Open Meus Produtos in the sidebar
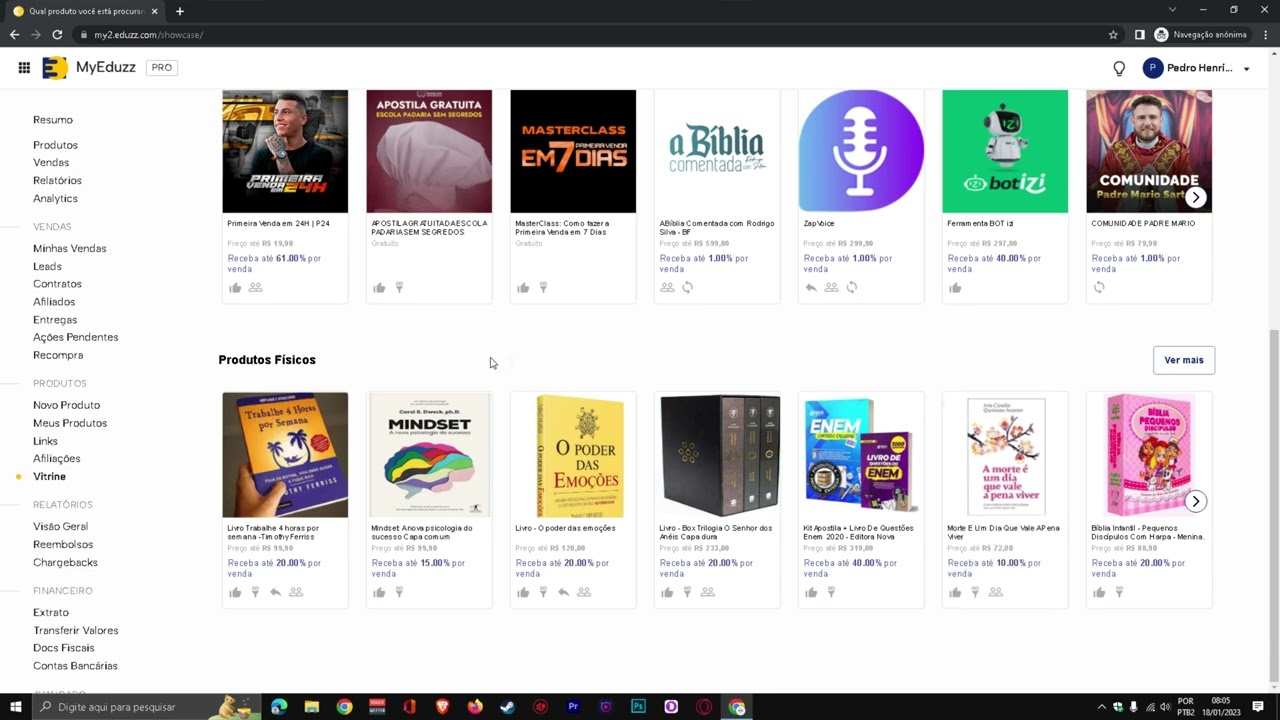The image size is (1280, 720). click(x=70, y=424)
